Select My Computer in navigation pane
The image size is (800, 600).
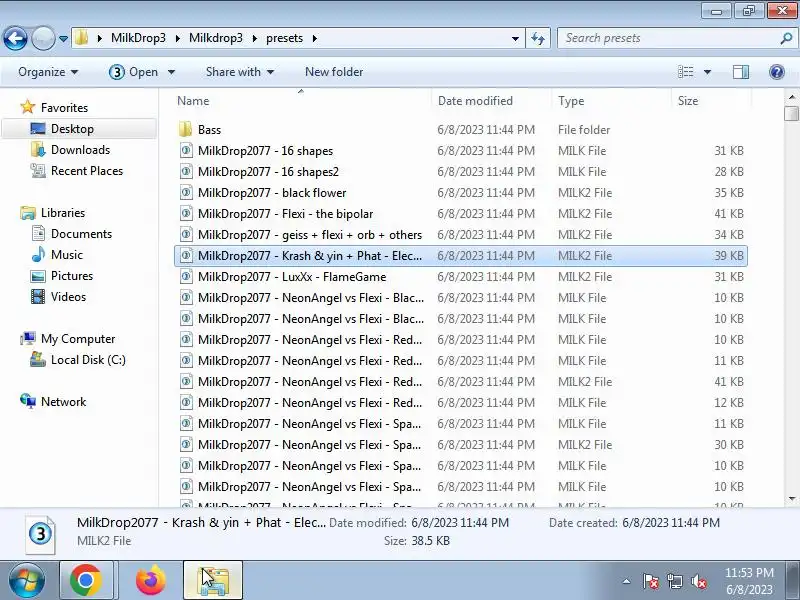(78, 339)
